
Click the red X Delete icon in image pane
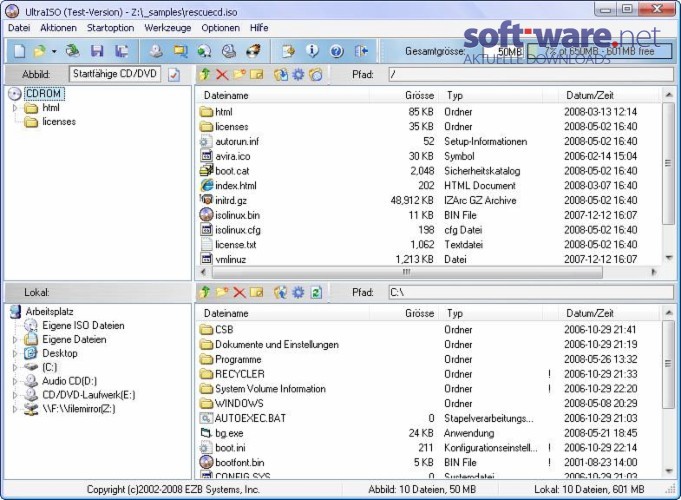(222, 75)
